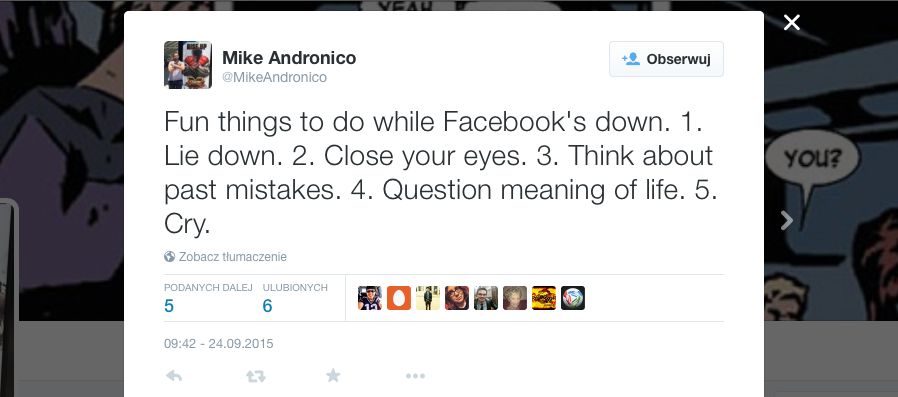Open the more options ellipsis menu
The image size is (898, 397).
pyautogui.click(x=415, y=376)
